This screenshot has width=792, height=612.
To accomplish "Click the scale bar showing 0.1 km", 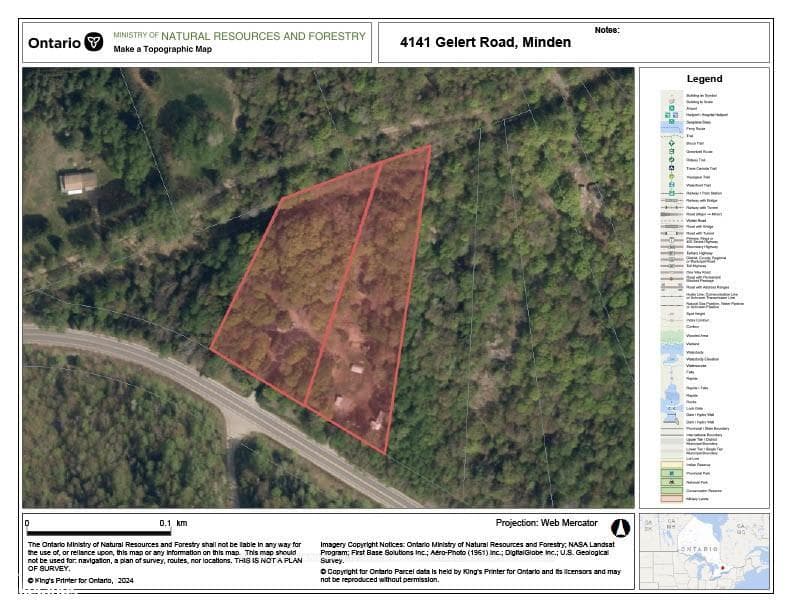I will 98,528.
